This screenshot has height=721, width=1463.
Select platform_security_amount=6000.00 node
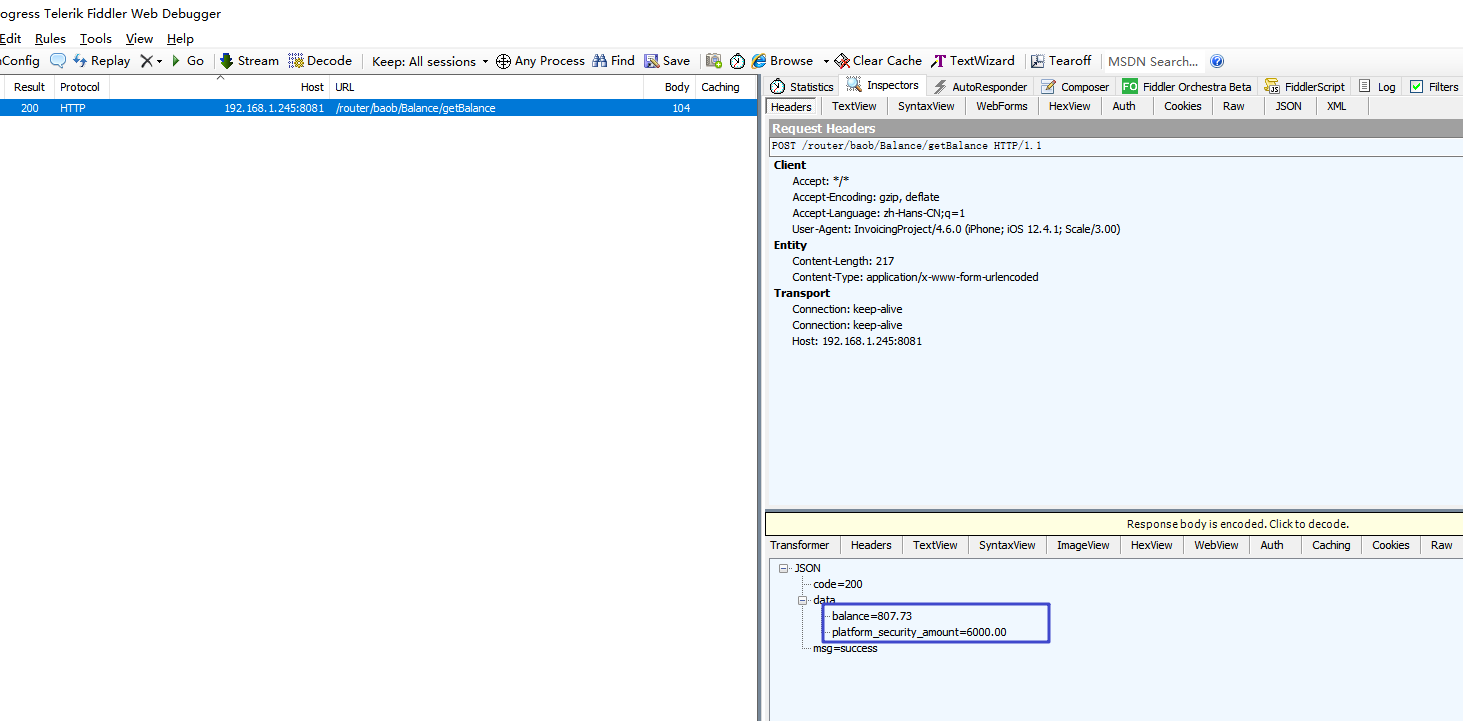tap(919, 632)
